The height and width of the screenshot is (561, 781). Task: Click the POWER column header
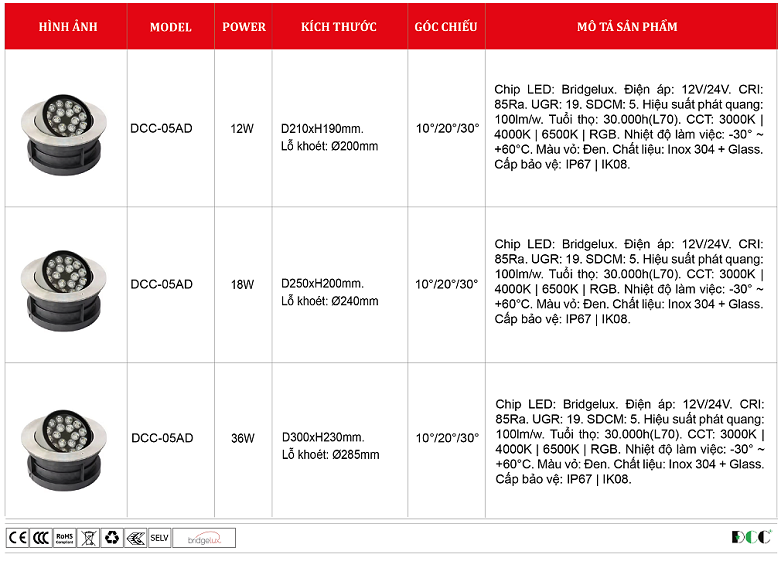pos(244,27)
